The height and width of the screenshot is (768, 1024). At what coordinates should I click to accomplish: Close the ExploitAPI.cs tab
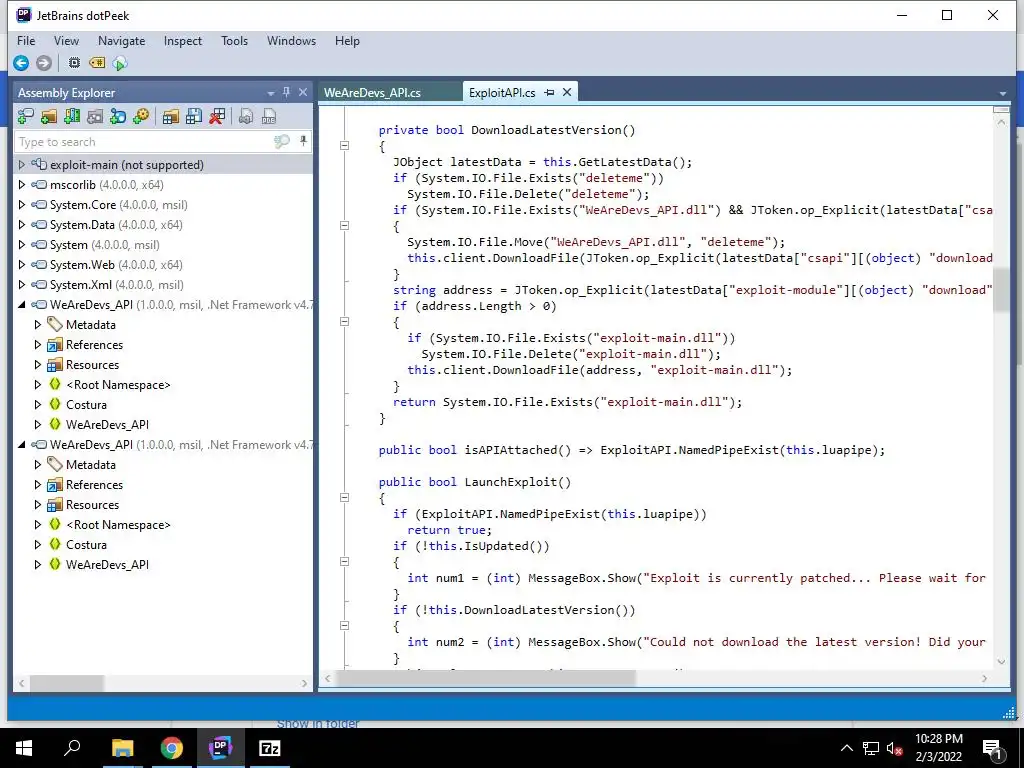point(567,92)
